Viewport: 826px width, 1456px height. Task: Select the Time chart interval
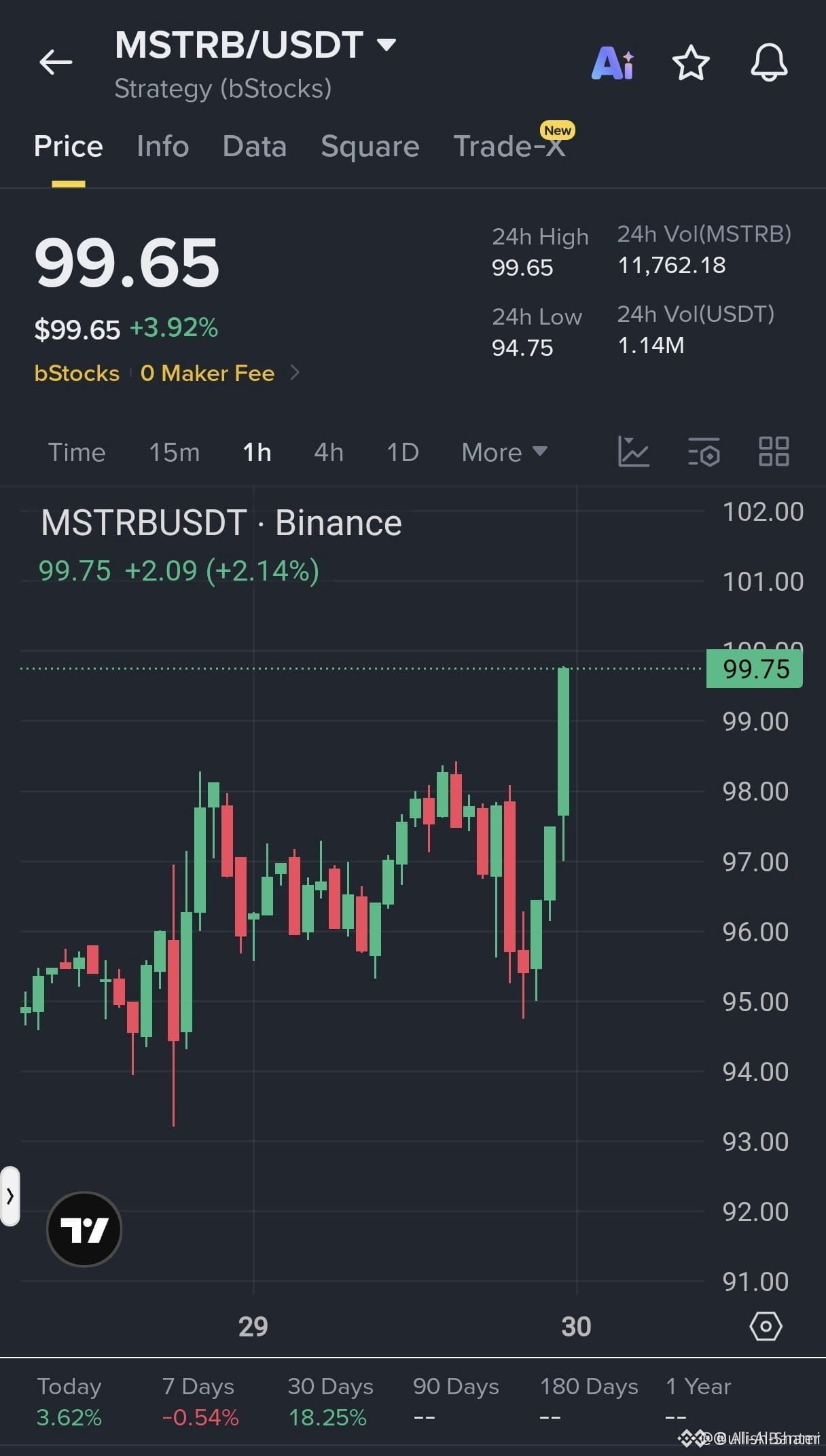pos(77,452)
